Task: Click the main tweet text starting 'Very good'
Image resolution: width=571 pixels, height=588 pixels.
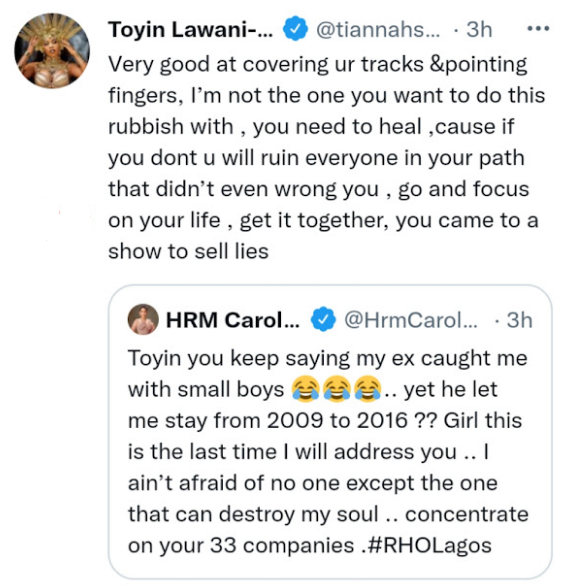Action: 326,158
